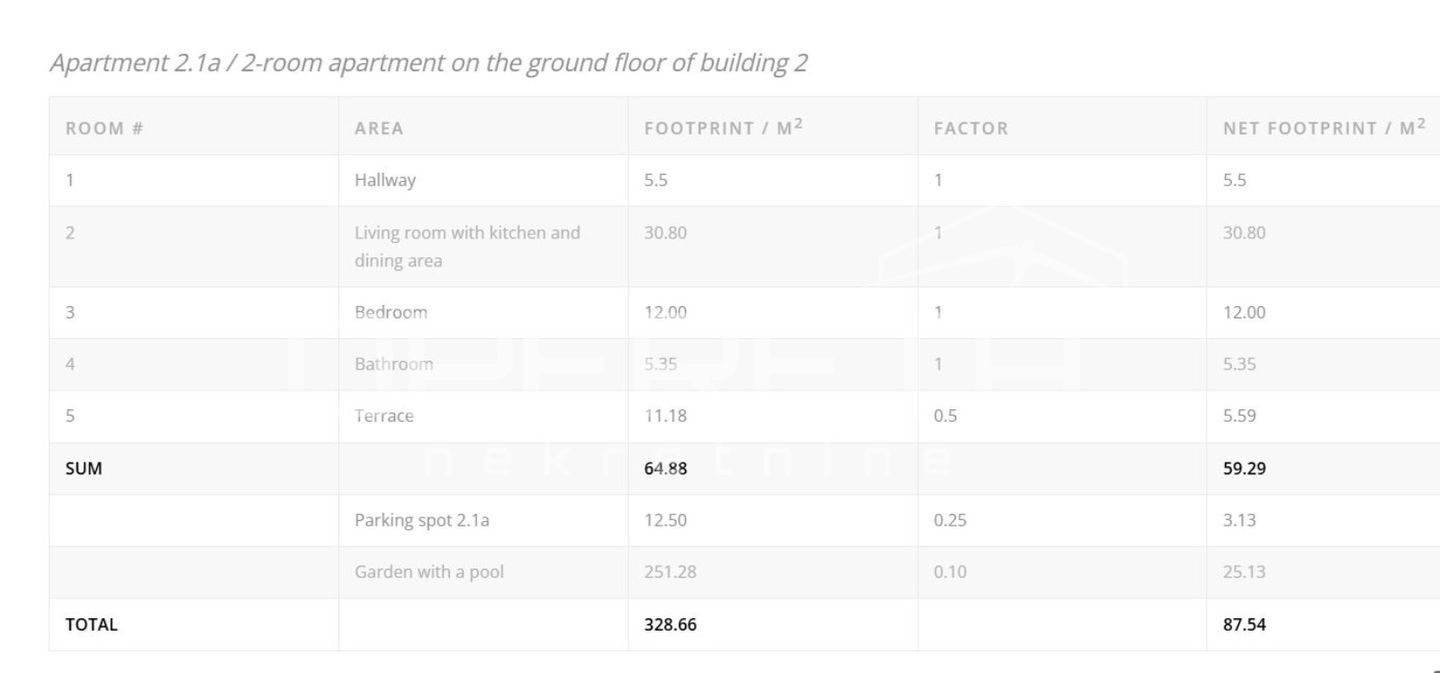Click the total net footprint value 87.54
1440x673 pixels.
coord(1244,624)
